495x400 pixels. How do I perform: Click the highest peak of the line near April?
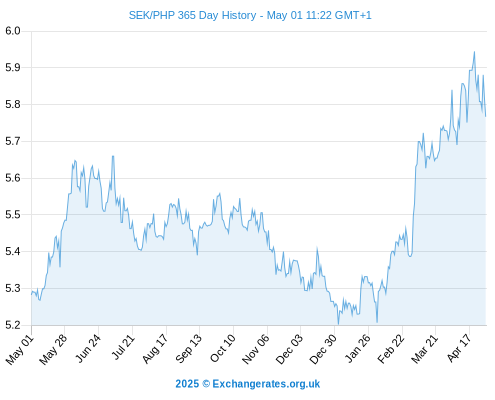click(474, 52)
